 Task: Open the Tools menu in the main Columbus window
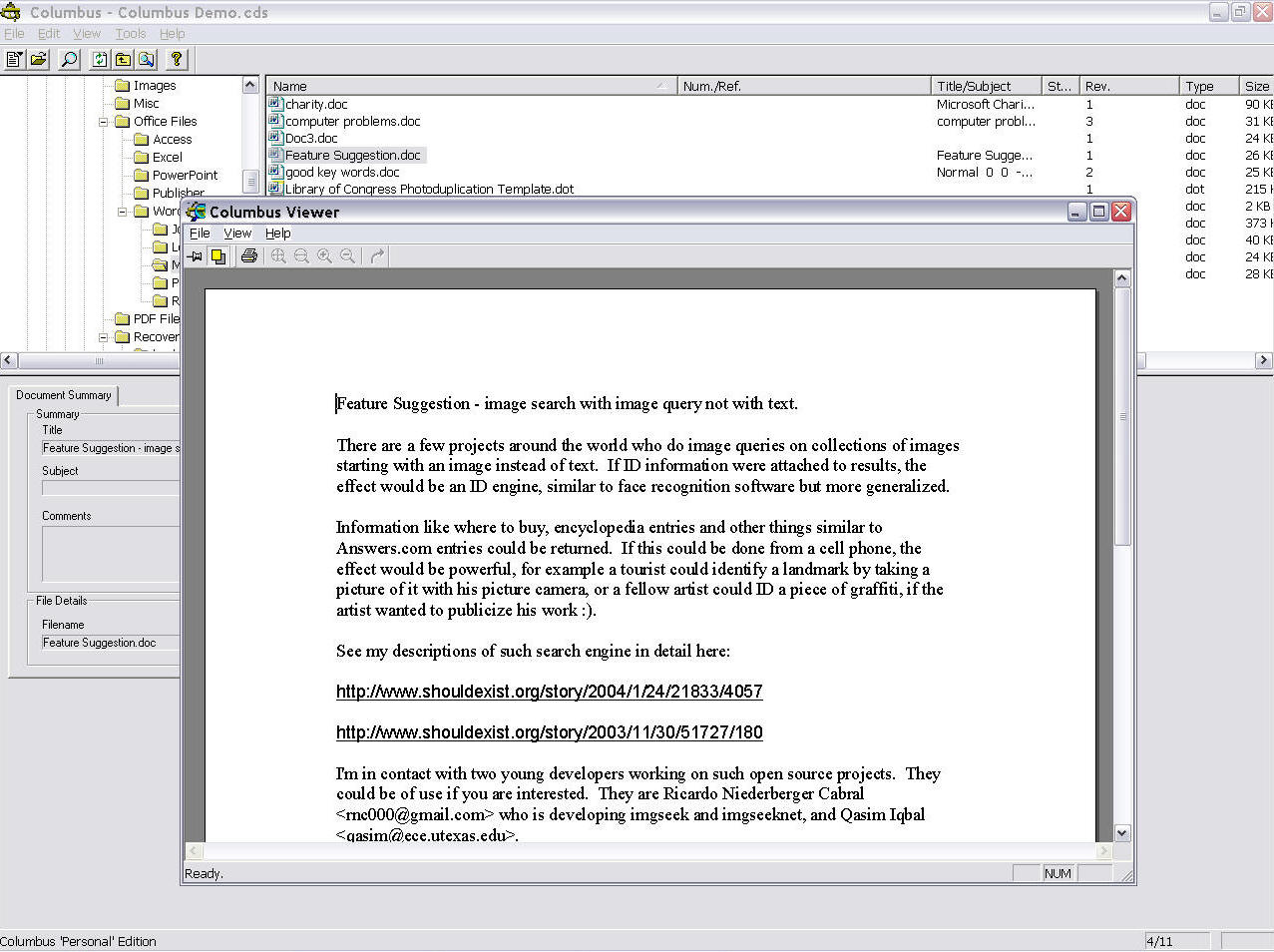[131, 33]
